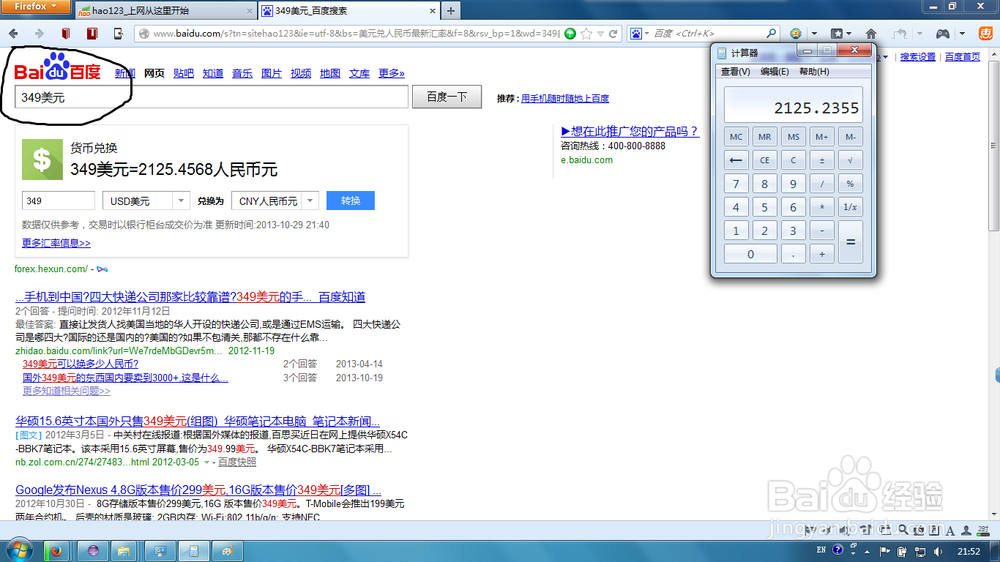
Task: Click the orange shopping icon on toolbar
Action: click(x=985, y=33)
